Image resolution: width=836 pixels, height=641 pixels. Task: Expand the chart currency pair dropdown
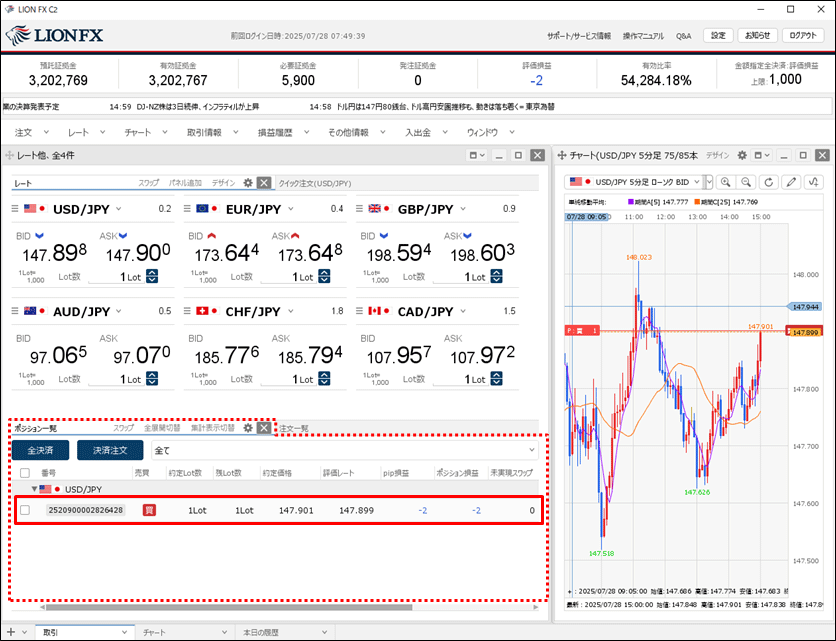pos(708,182)
